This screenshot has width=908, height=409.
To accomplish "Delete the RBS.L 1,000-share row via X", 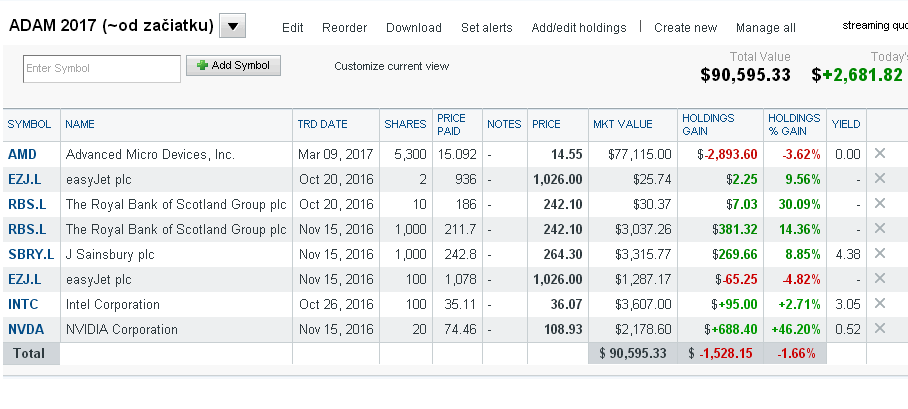I will [880, 228].
